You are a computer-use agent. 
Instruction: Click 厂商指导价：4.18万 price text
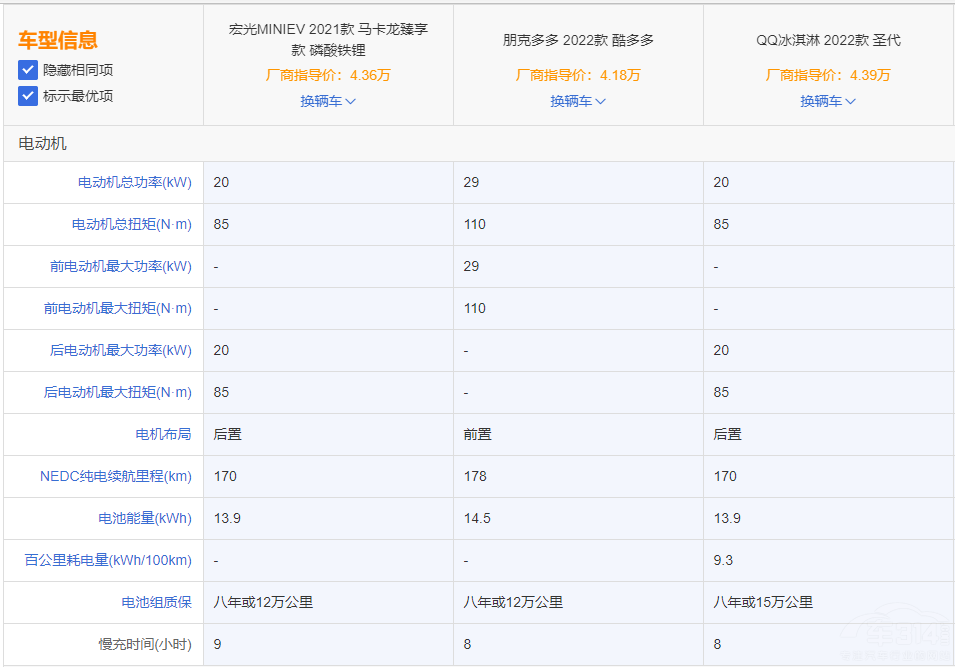tap(578, 76)
